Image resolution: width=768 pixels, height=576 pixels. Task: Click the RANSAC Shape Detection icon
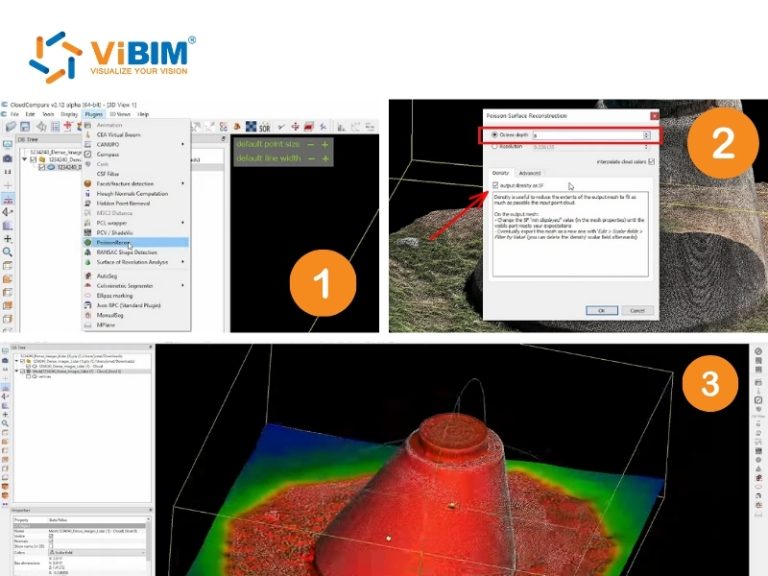pos(88,252)
